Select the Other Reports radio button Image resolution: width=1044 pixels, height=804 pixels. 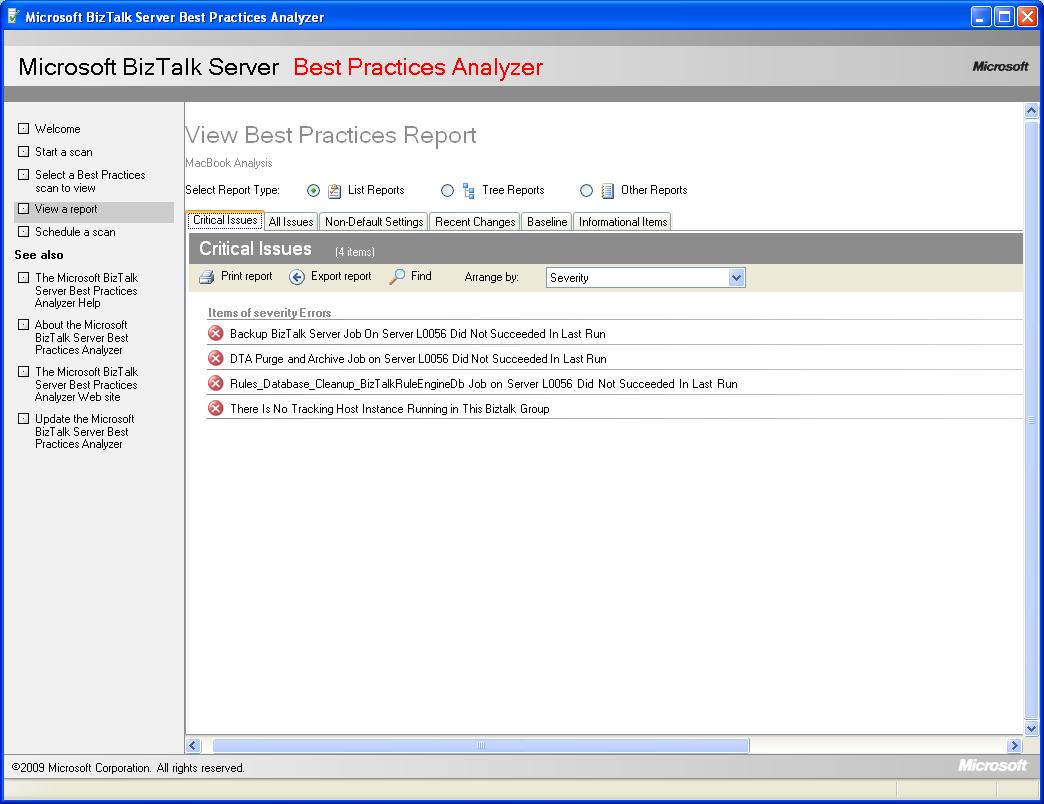coord(586,191)
